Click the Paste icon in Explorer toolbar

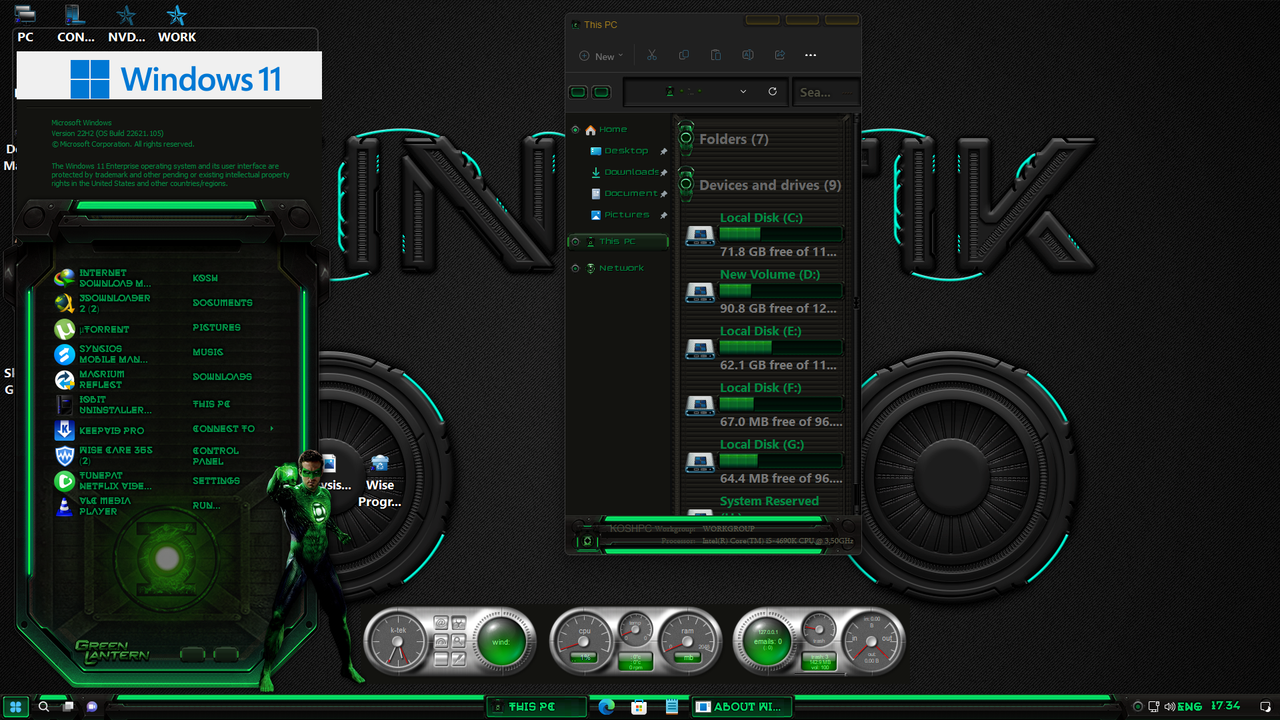pyautogui.click(x=715, y=56)
